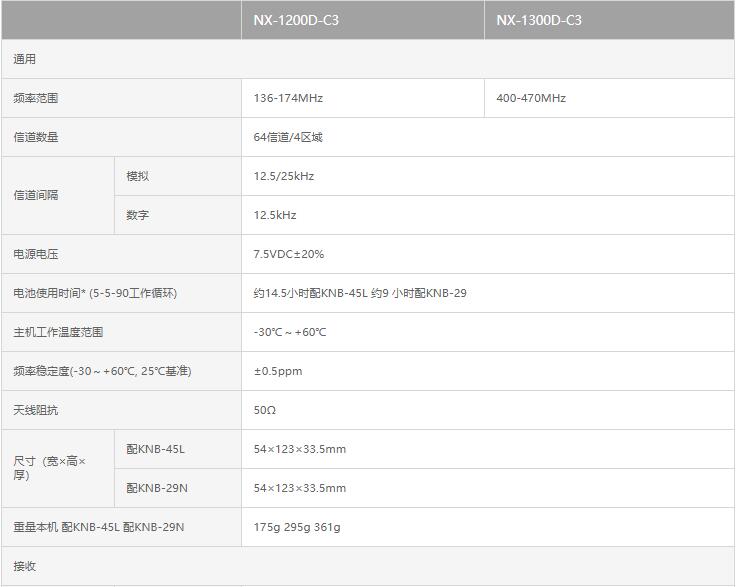Click the 64信道/4区域 cell
The image size is (737, 587).
288,137
